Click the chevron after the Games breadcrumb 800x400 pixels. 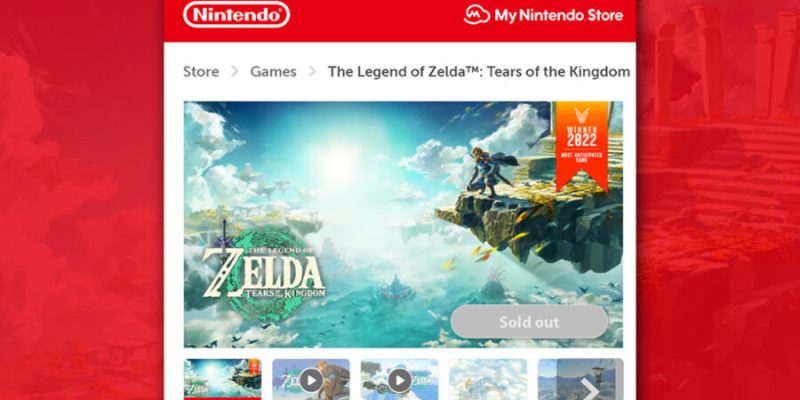pos(312,72)
